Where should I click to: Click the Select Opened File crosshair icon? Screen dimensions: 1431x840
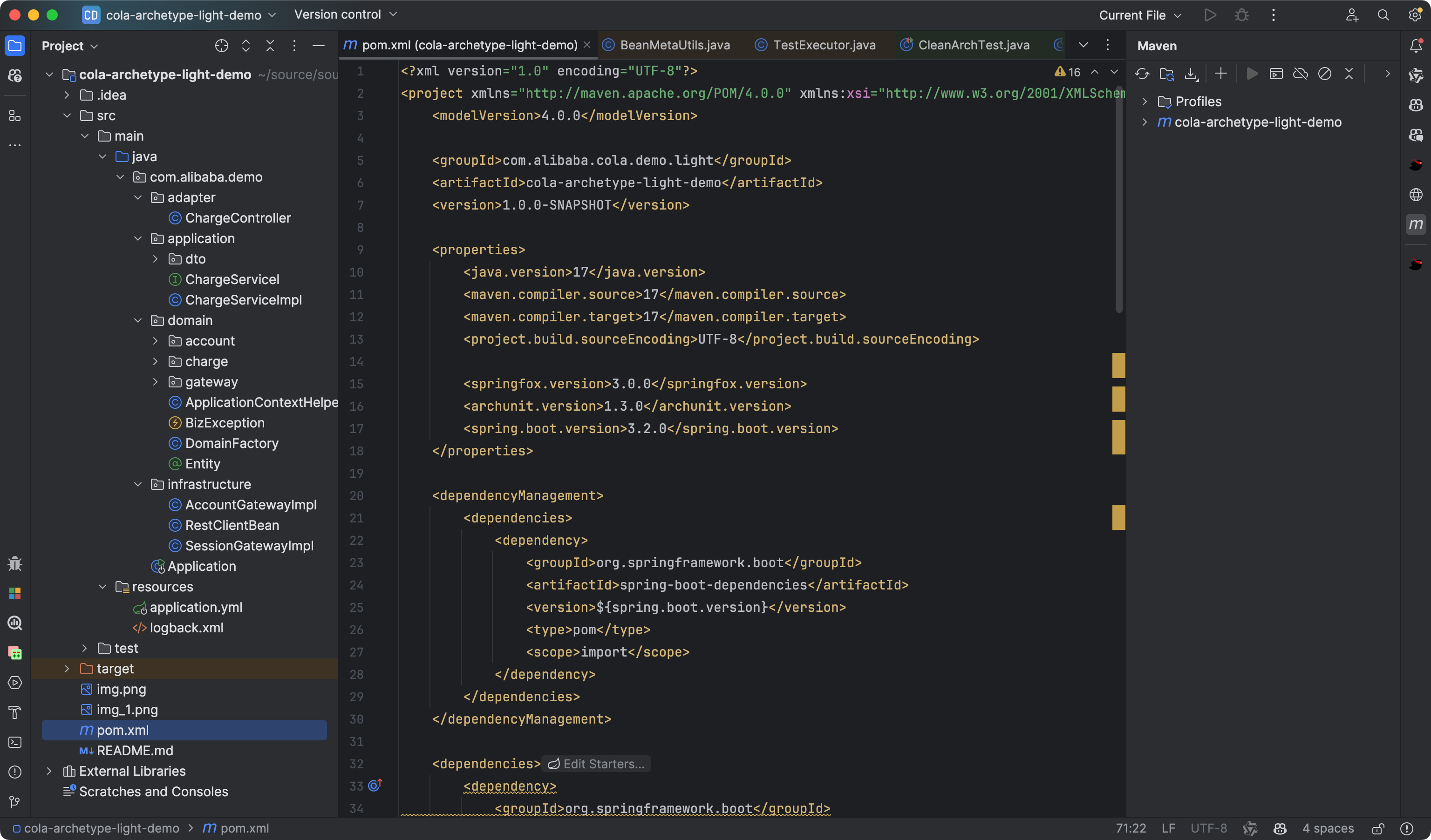221,46
